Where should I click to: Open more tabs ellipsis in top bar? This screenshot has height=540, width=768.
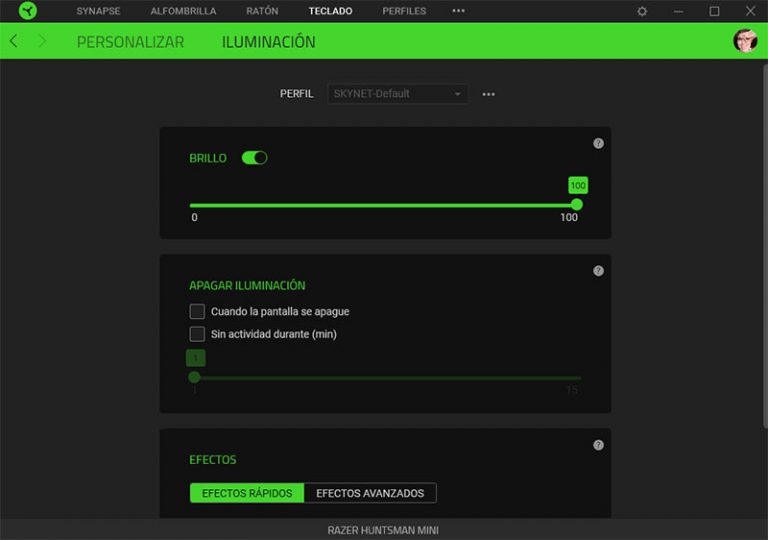[x=458, y=11]
